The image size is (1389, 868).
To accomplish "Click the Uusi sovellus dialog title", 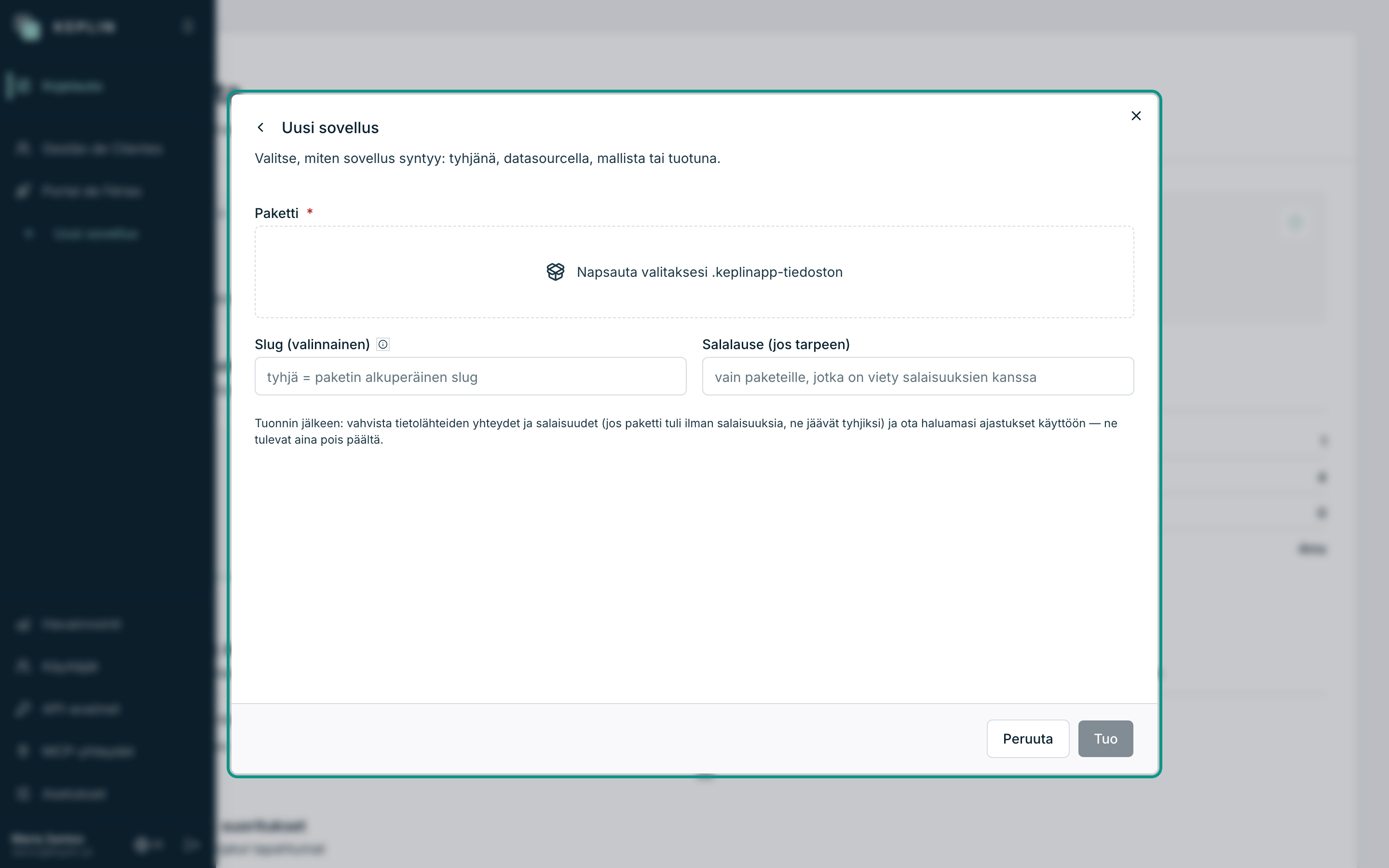I will pos(330,127).
